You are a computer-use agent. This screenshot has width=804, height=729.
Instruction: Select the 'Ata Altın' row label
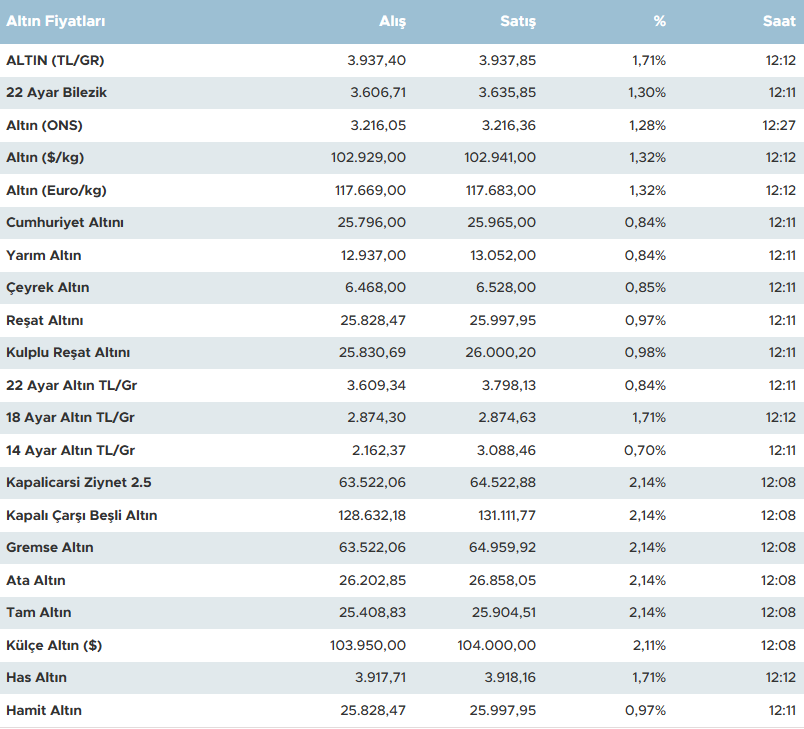point(36,581)
